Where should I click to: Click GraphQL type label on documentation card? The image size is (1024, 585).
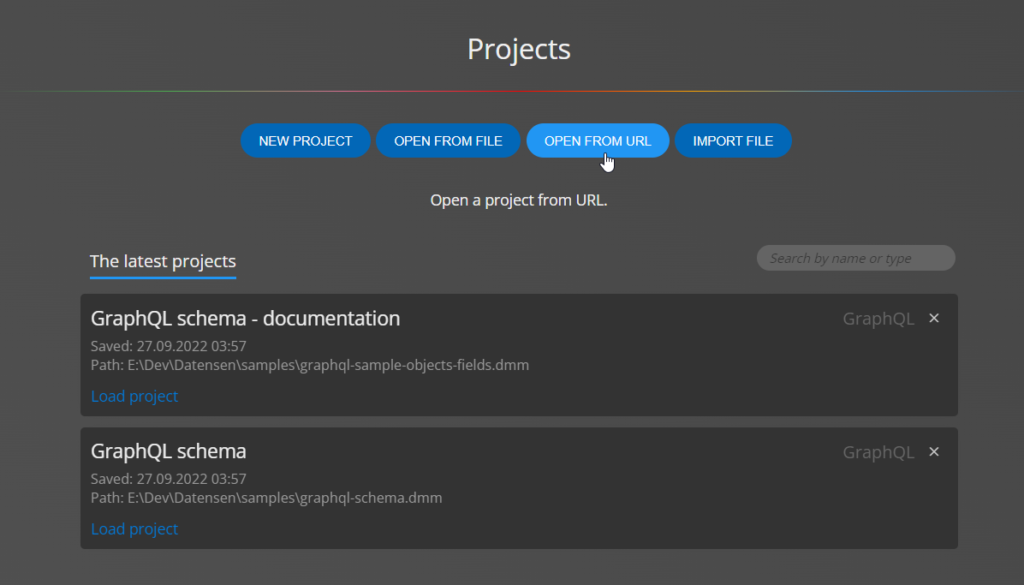tap(878, 319)
